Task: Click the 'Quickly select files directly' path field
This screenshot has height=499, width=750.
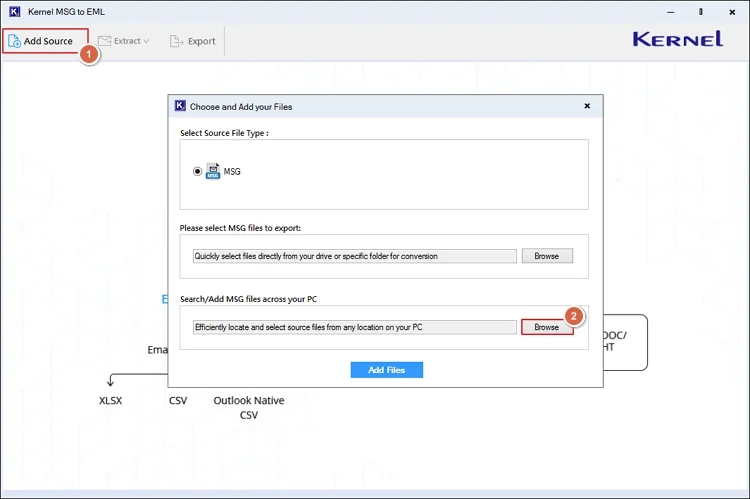Action: [354, 256]
